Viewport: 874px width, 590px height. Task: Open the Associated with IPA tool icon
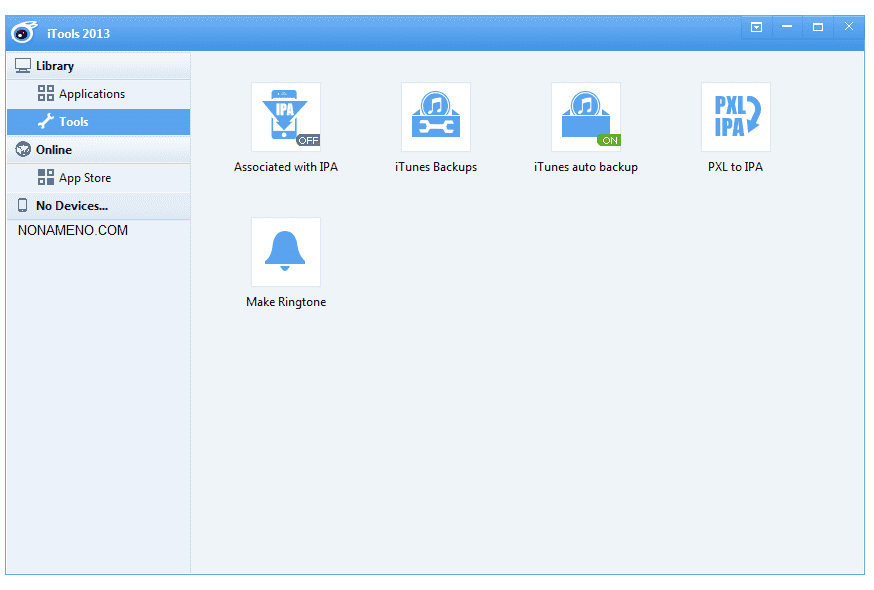pyautogui.click(x=285, y=116)
